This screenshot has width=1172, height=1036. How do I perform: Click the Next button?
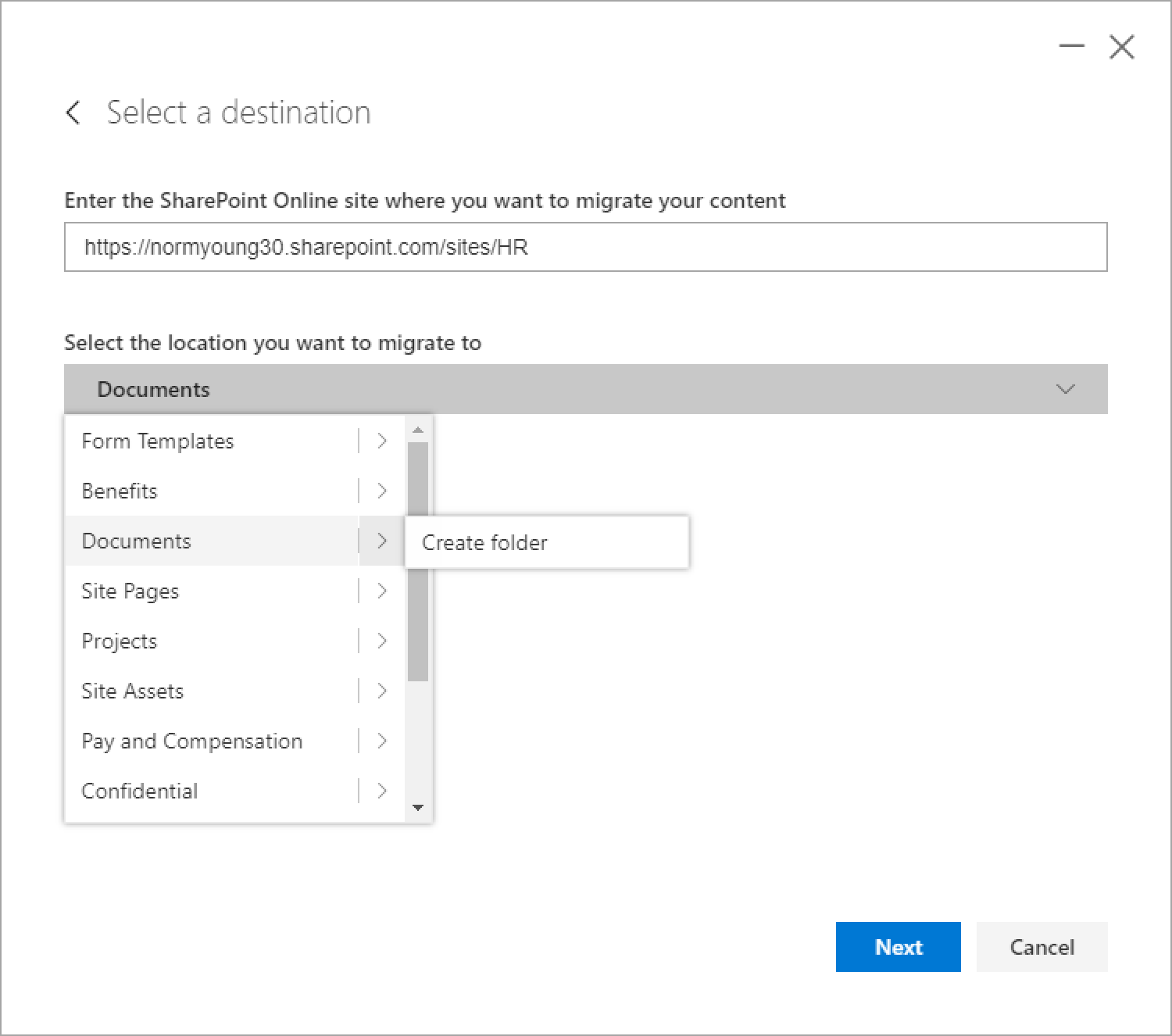(898, 947)
